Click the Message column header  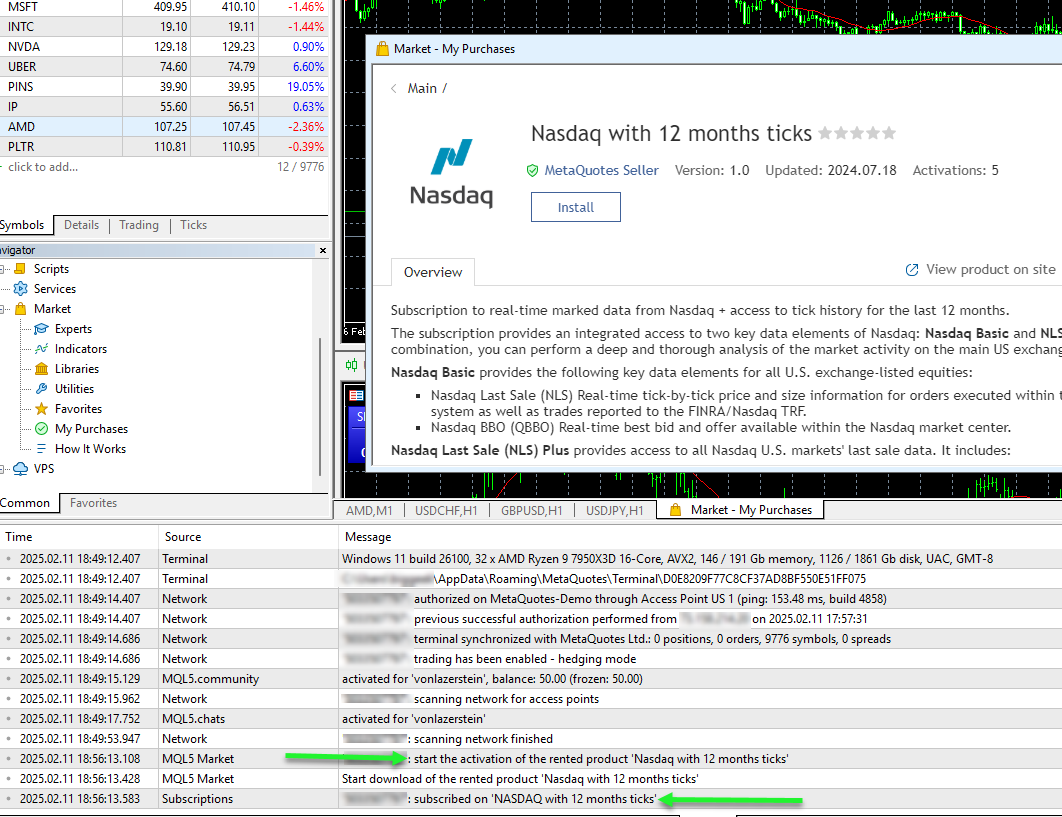(700, 537)
